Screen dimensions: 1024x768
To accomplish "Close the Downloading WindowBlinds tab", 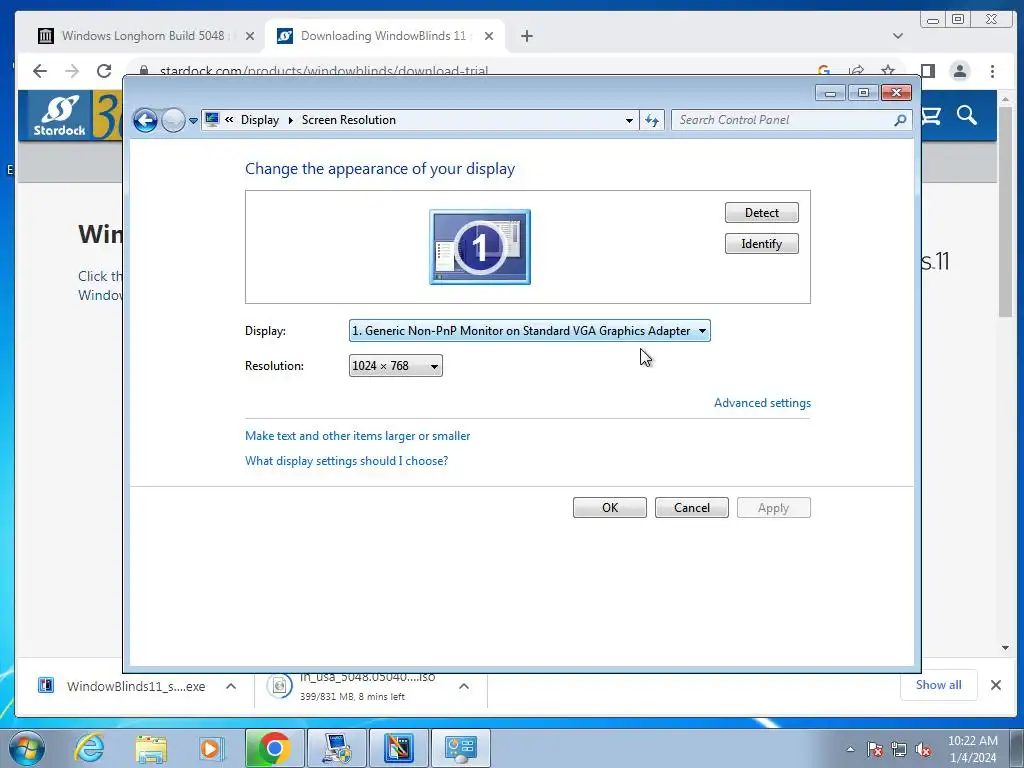I will pos(488,37).
